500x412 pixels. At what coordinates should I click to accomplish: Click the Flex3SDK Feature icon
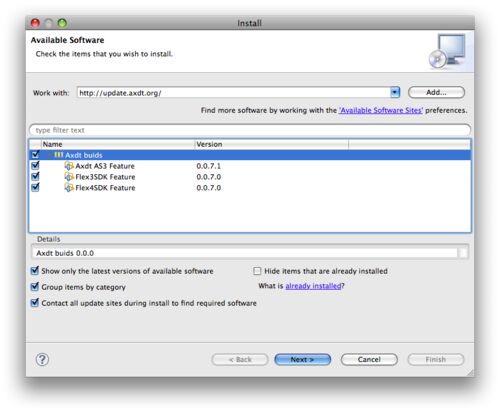point(69,177)
